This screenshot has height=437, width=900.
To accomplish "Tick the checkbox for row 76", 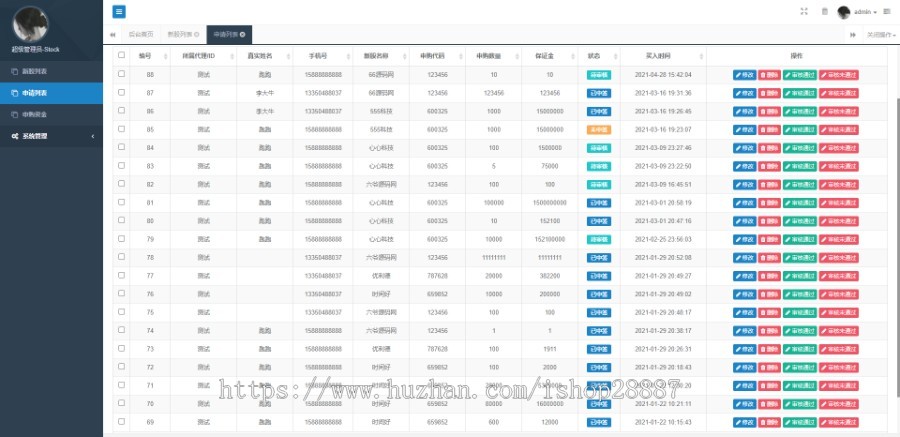I will (x=121, y=293).
